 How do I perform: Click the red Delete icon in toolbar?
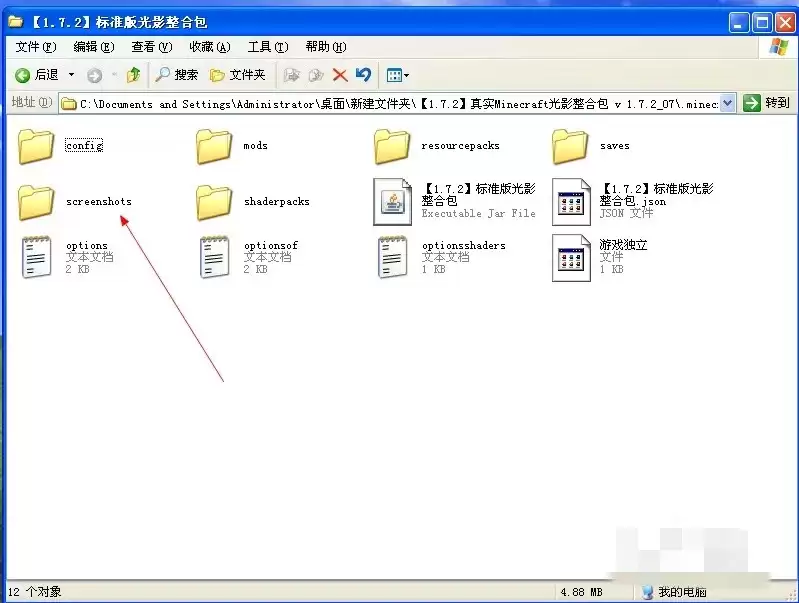pos(340,75)
